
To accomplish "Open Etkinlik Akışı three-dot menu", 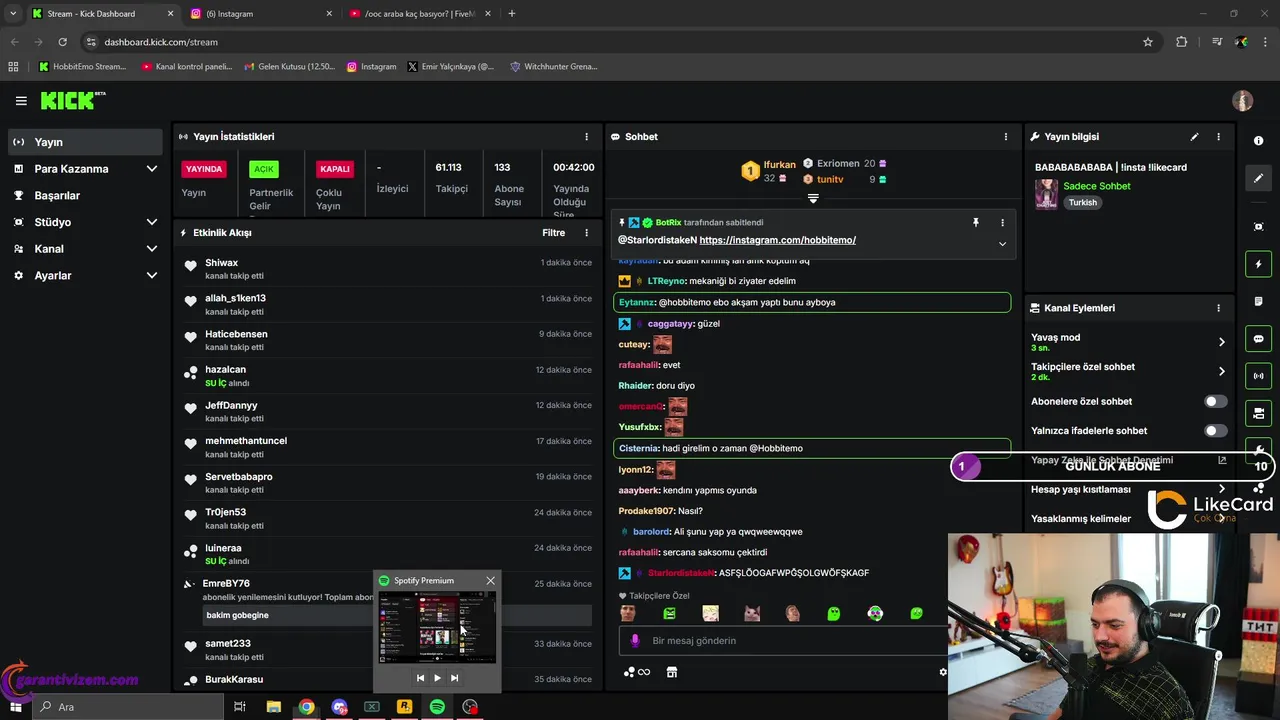I will (587, 233).
